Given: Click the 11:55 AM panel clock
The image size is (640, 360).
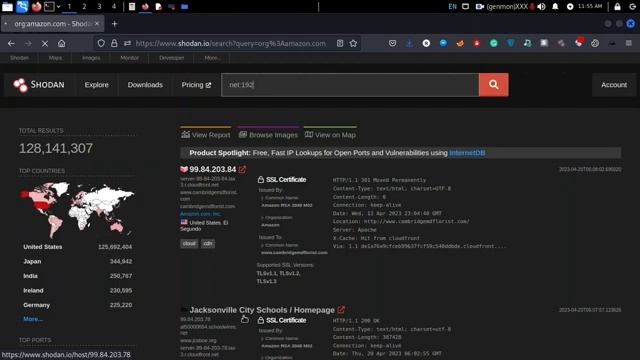Looking at the screenshot, I should click(590, 7).
